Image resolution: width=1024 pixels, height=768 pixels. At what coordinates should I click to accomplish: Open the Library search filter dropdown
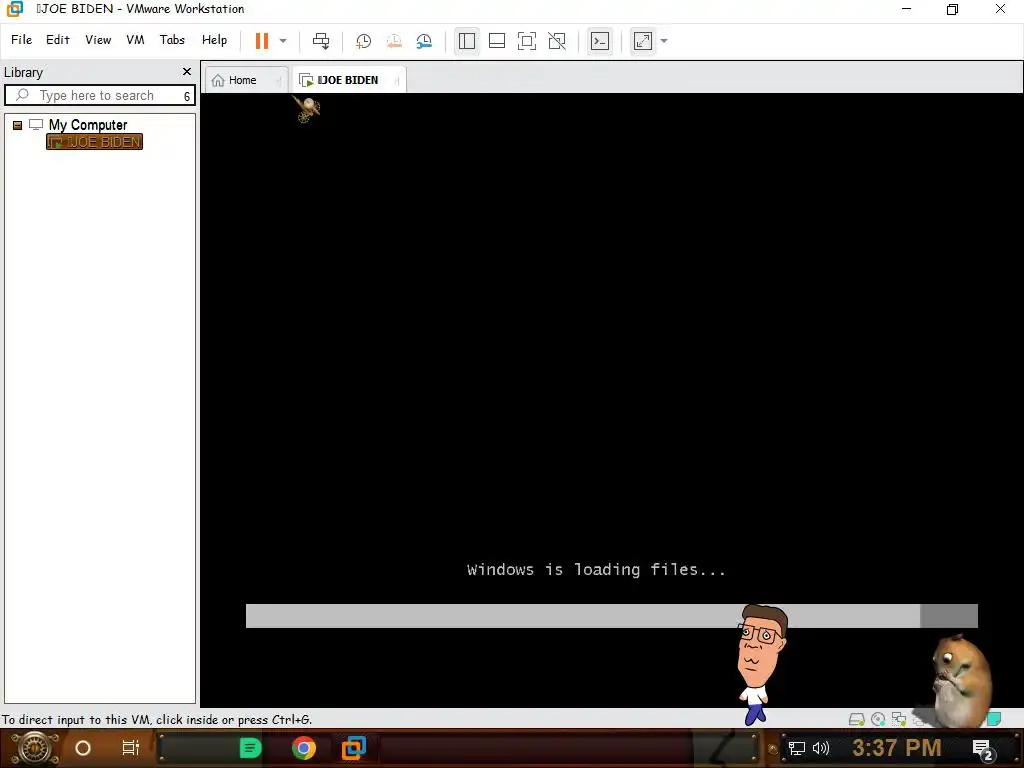tap(187, 96)
